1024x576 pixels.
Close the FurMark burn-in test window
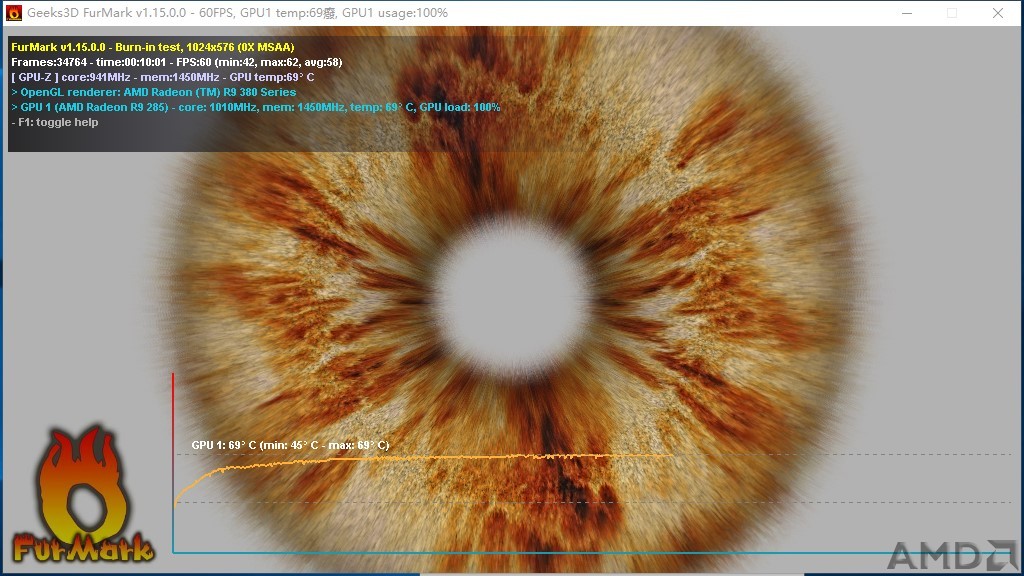pos(998,13)
